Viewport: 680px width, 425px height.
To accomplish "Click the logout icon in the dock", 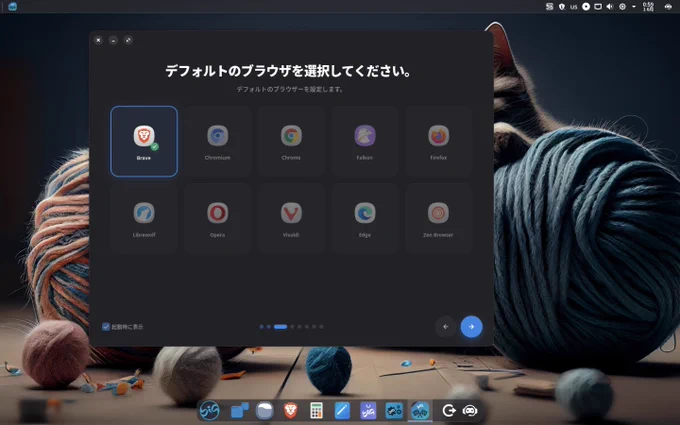I will pos(449,410).
